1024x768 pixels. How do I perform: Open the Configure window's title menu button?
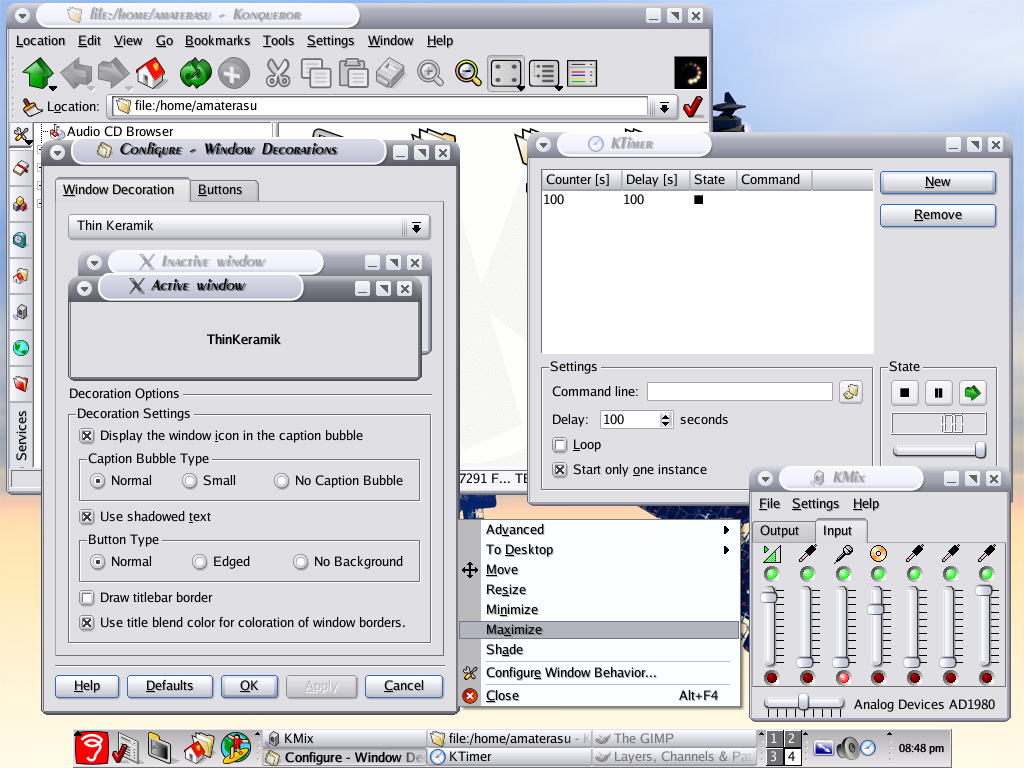[x=57, y=152]
